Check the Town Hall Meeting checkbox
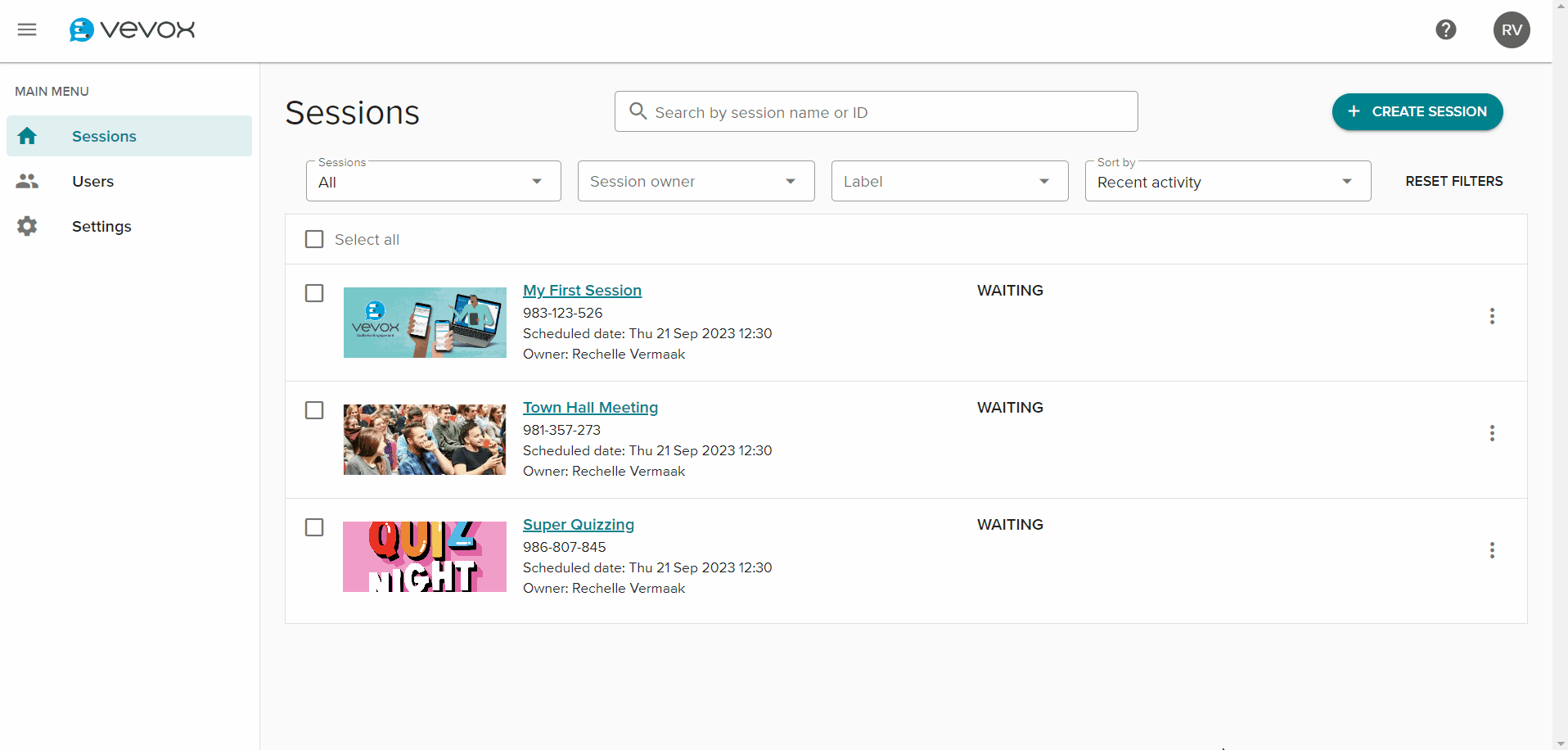This screenshot has width=1568, height=750. pos(314,410)
